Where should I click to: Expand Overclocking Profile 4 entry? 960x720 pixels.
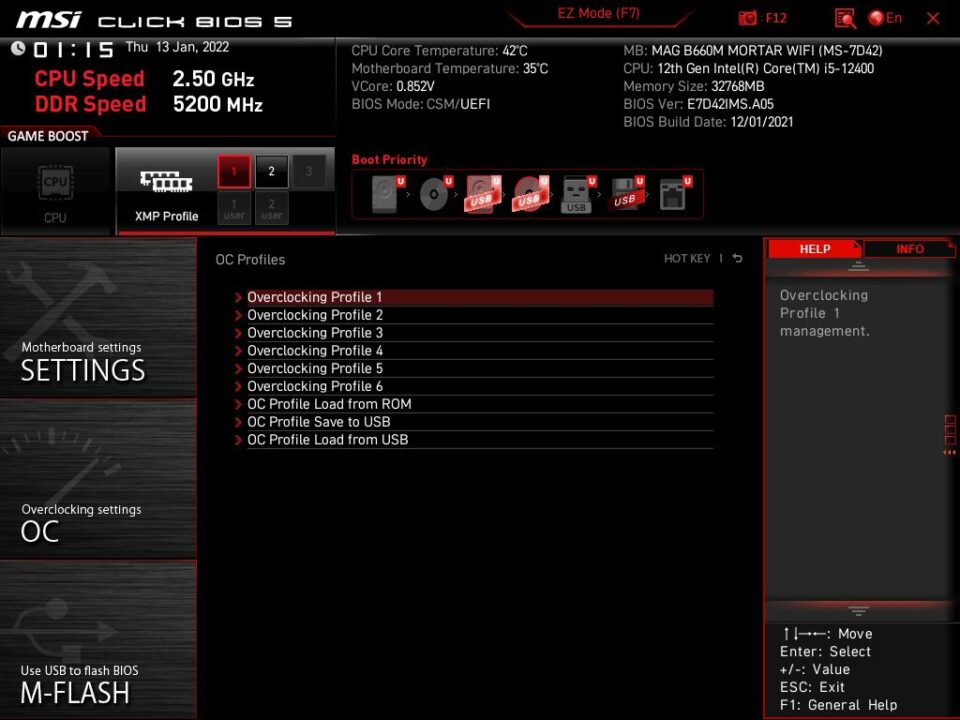tap(315, 351)
